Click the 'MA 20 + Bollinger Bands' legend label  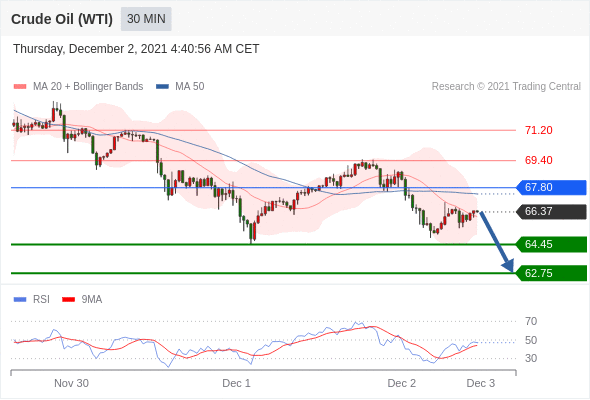click(88, 87)
